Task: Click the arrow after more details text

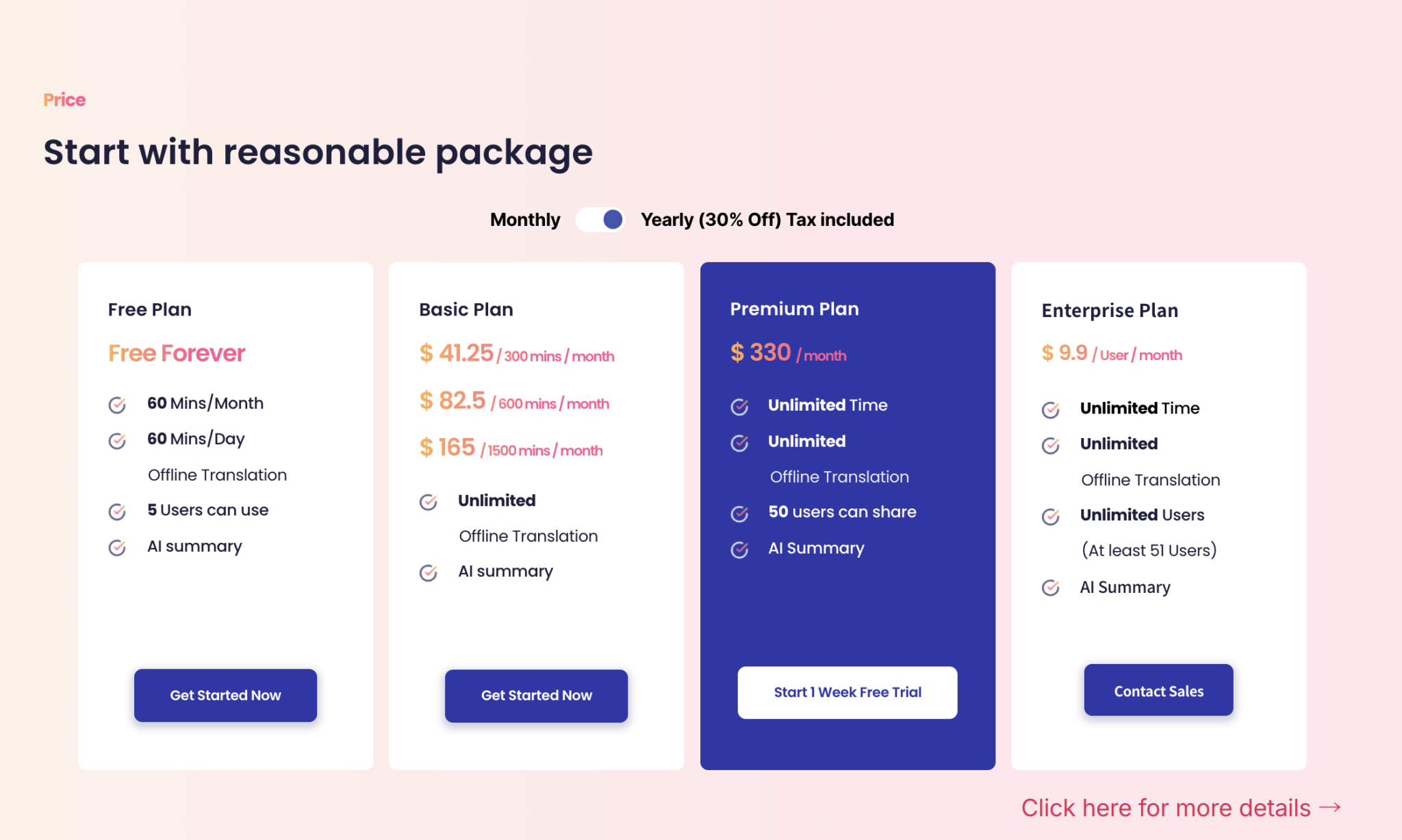Action: (1331, 808)
